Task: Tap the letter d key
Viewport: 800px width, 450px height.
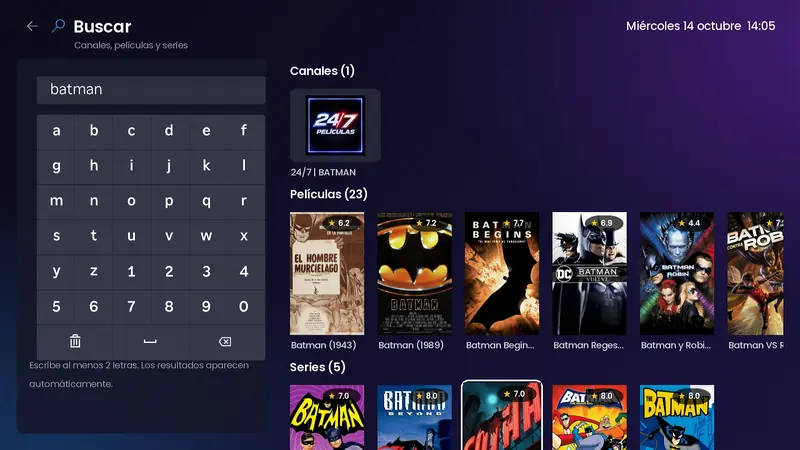Action: (x=169, y=131)
